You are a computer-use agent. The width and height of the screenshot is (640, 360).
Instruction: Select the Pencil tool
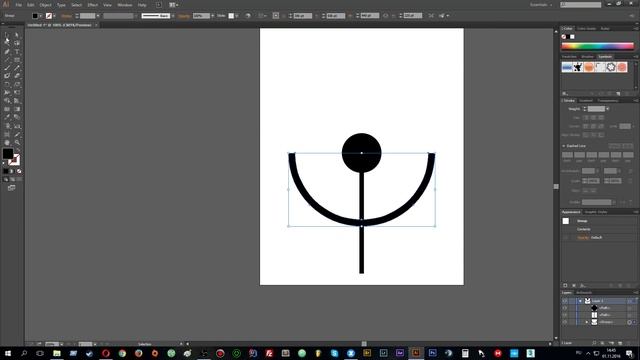[x=17, y=68]
